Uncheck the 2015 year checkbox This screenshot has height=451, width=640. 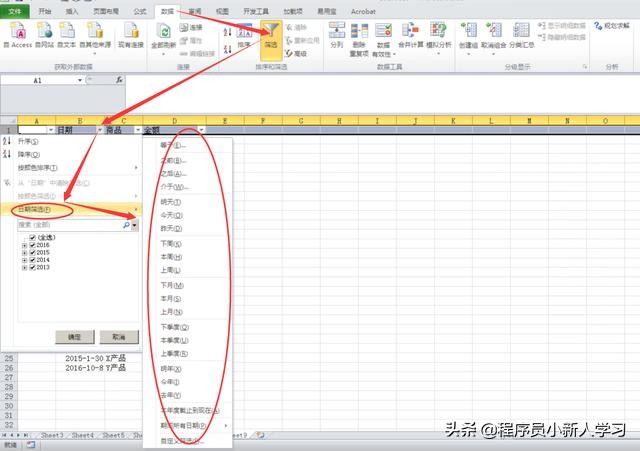[33, 252]
